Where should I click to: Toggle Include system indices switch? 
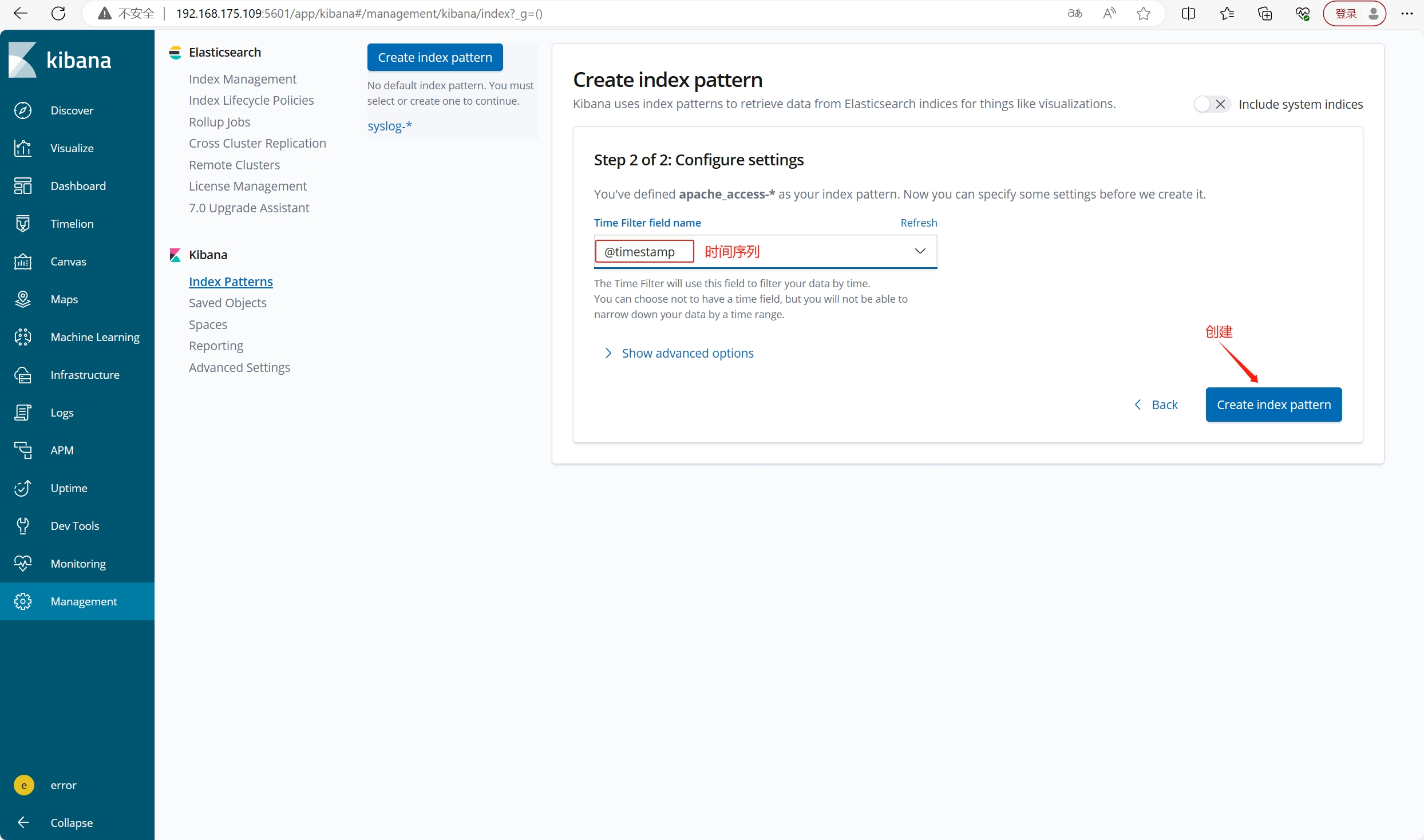click(1211, 104)
